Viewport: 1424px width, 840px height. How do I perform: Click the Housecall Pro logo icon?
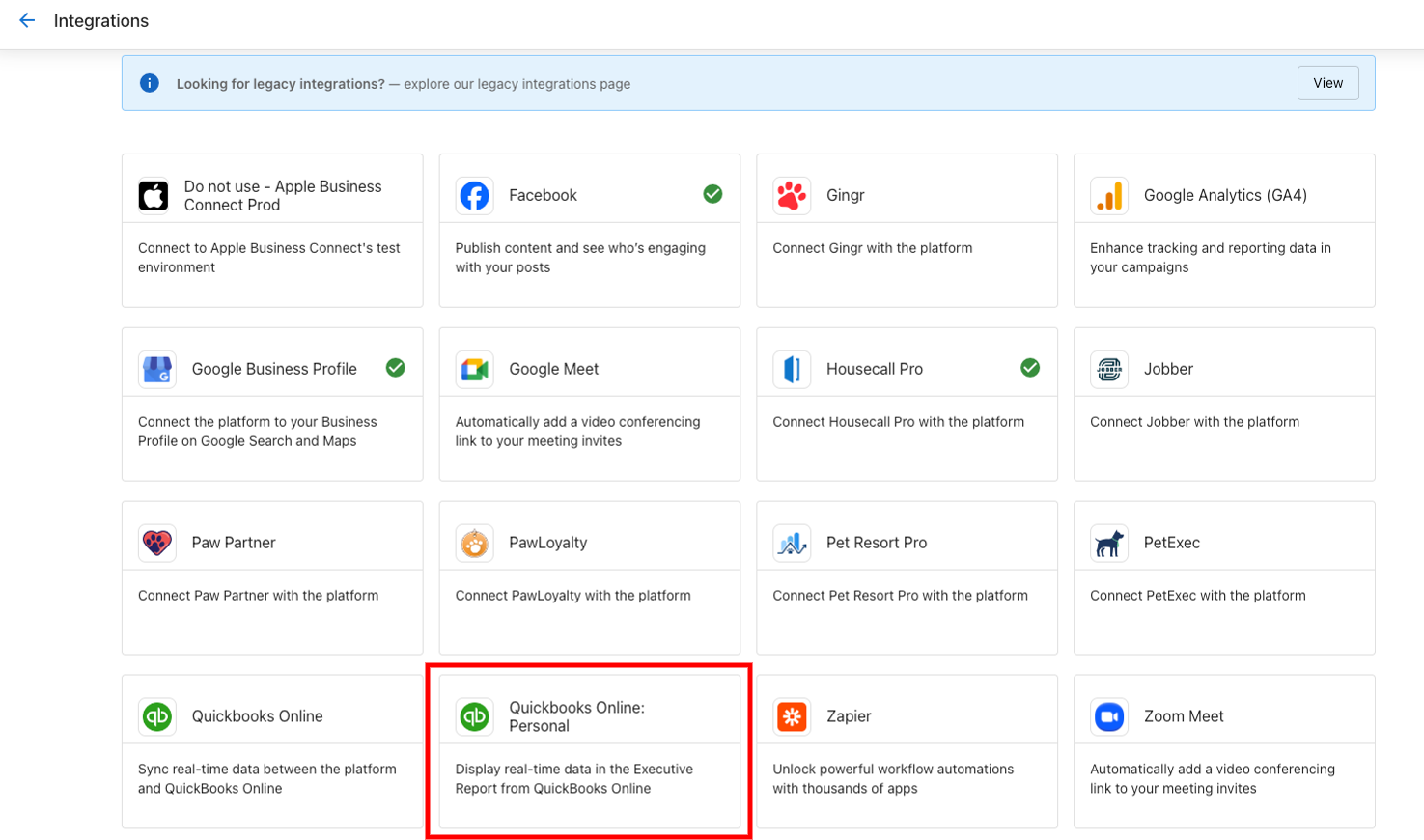point(792,369)
